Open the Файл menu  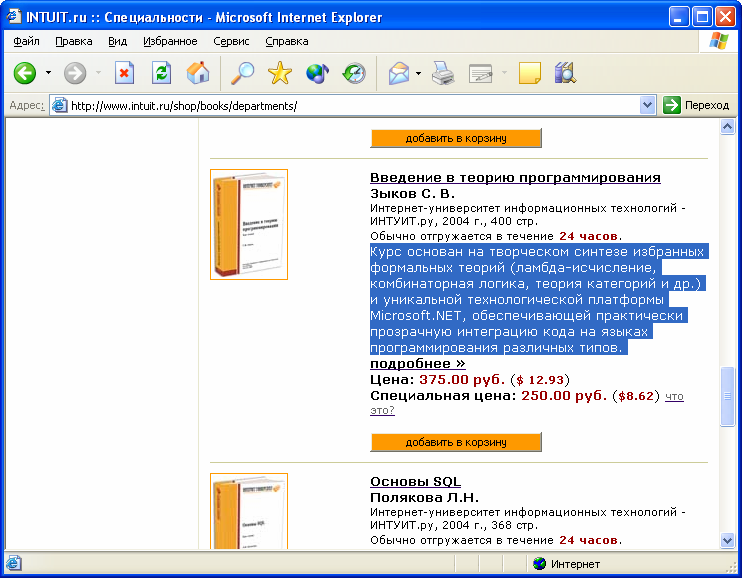point(26,41)
